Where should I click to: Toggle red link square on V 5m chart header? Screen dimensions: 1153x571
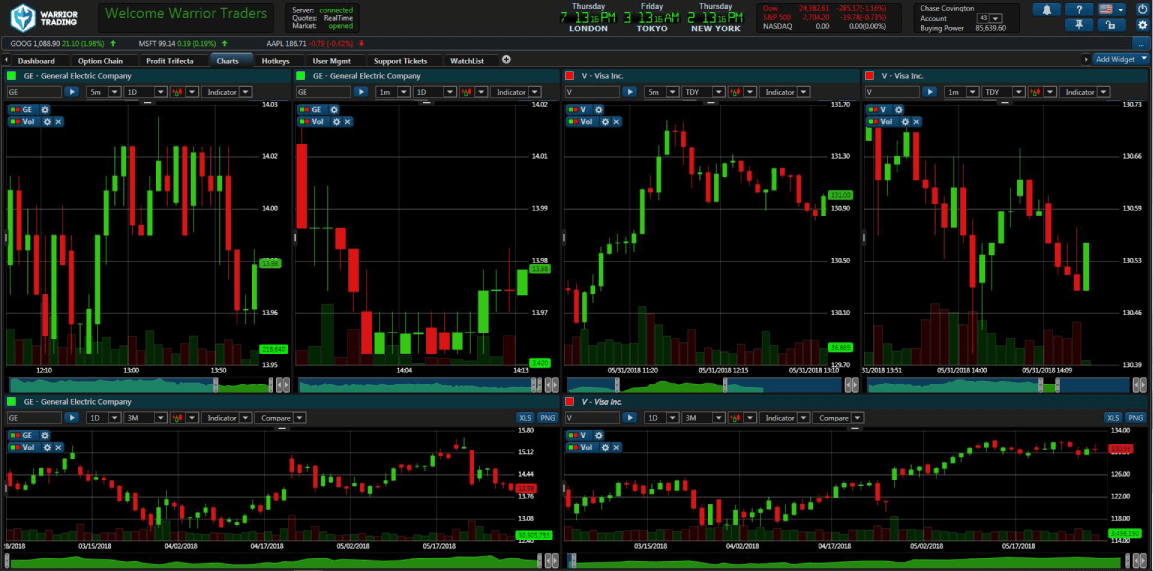coord(570,76)
